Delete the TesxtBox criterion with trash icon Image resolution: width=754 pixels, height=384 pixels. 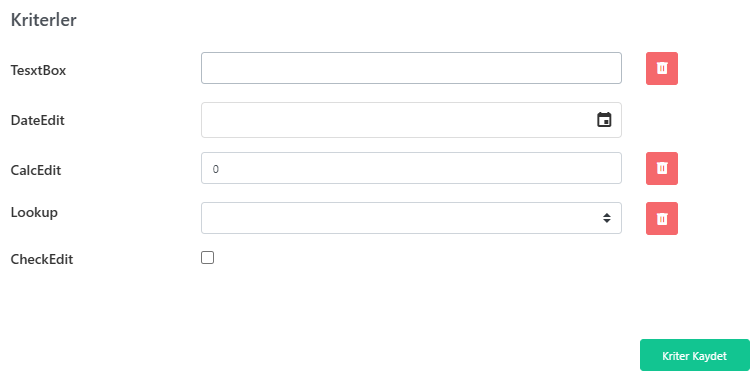(662, 69)
